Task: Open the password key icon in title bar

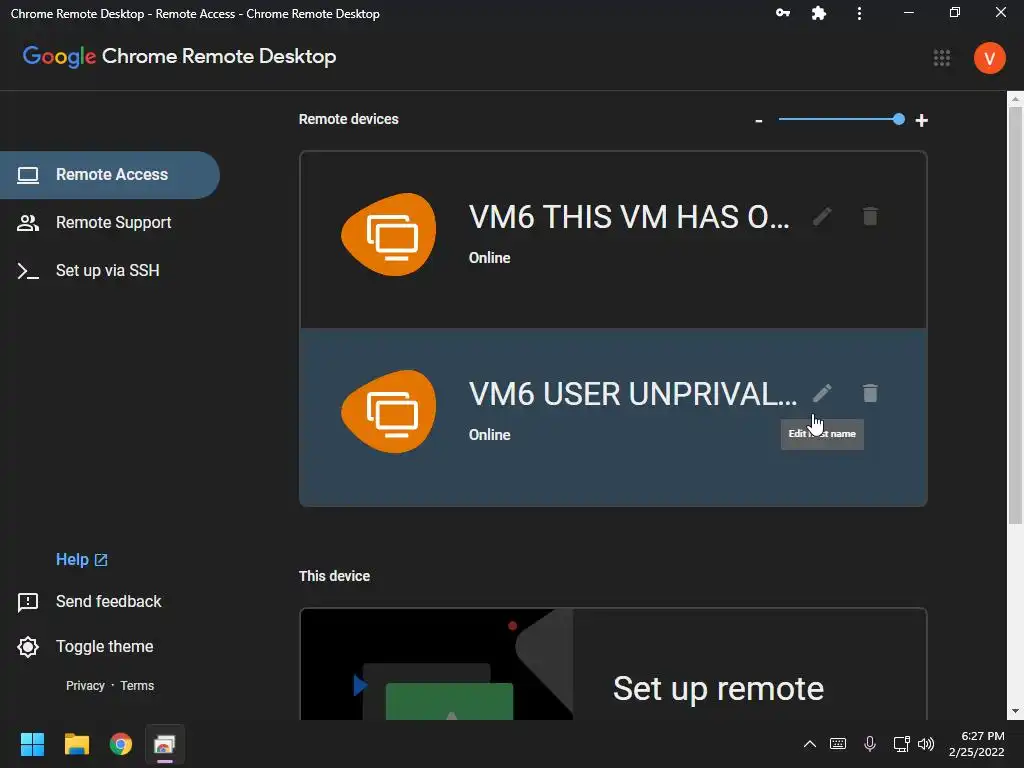Action: tap(782, 13)
